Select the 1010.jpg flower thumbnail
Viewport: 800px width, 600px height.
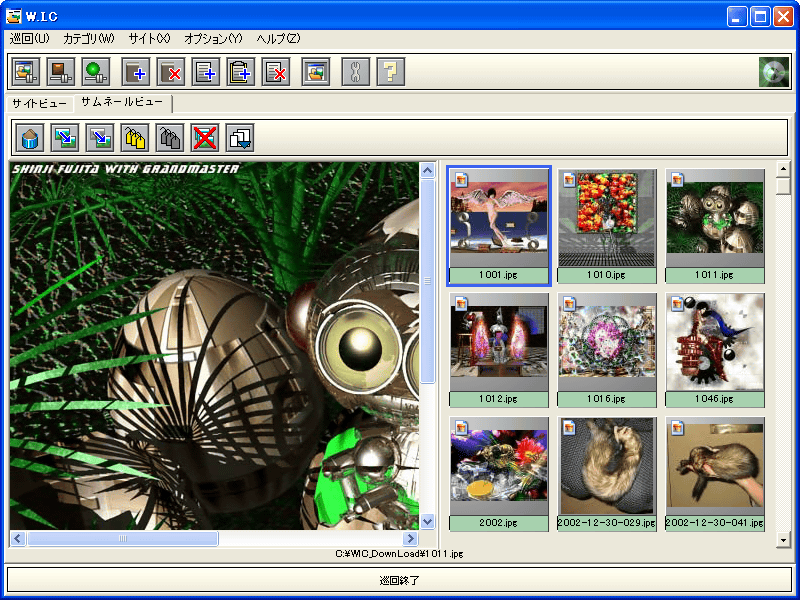click(607, 226)
